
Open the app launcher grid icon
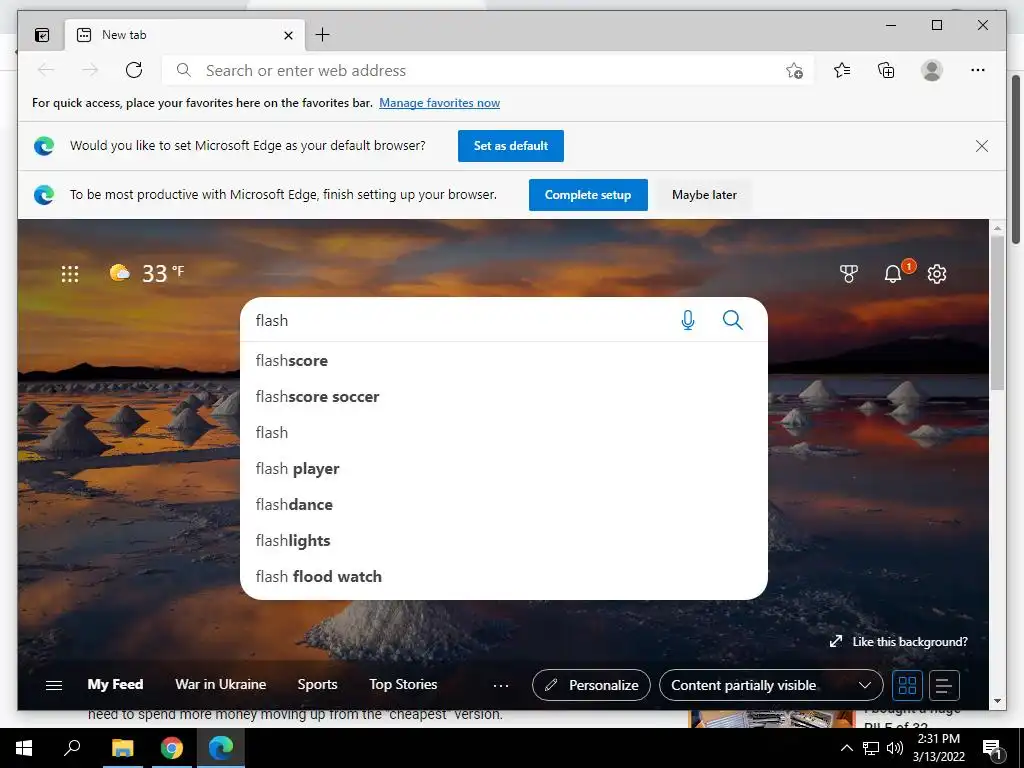tap(70, 274)
